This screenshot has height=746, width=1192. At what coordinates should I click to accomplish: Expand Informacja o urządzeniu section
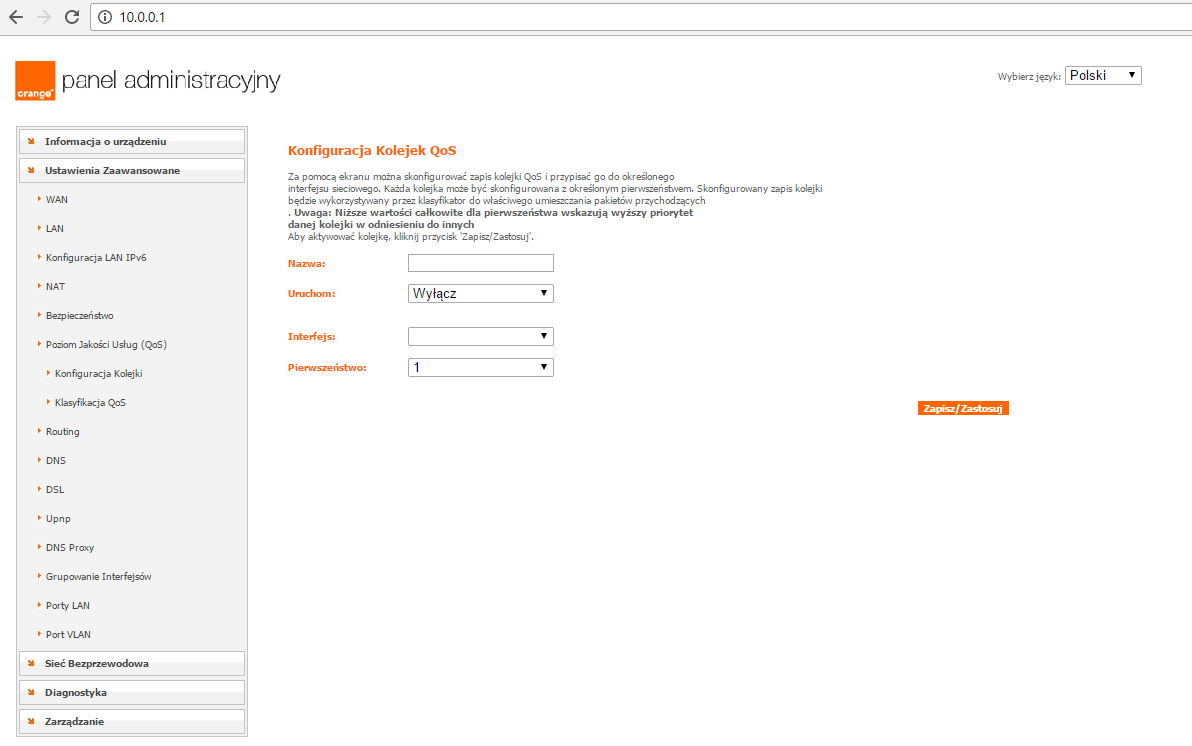[132, 141]
